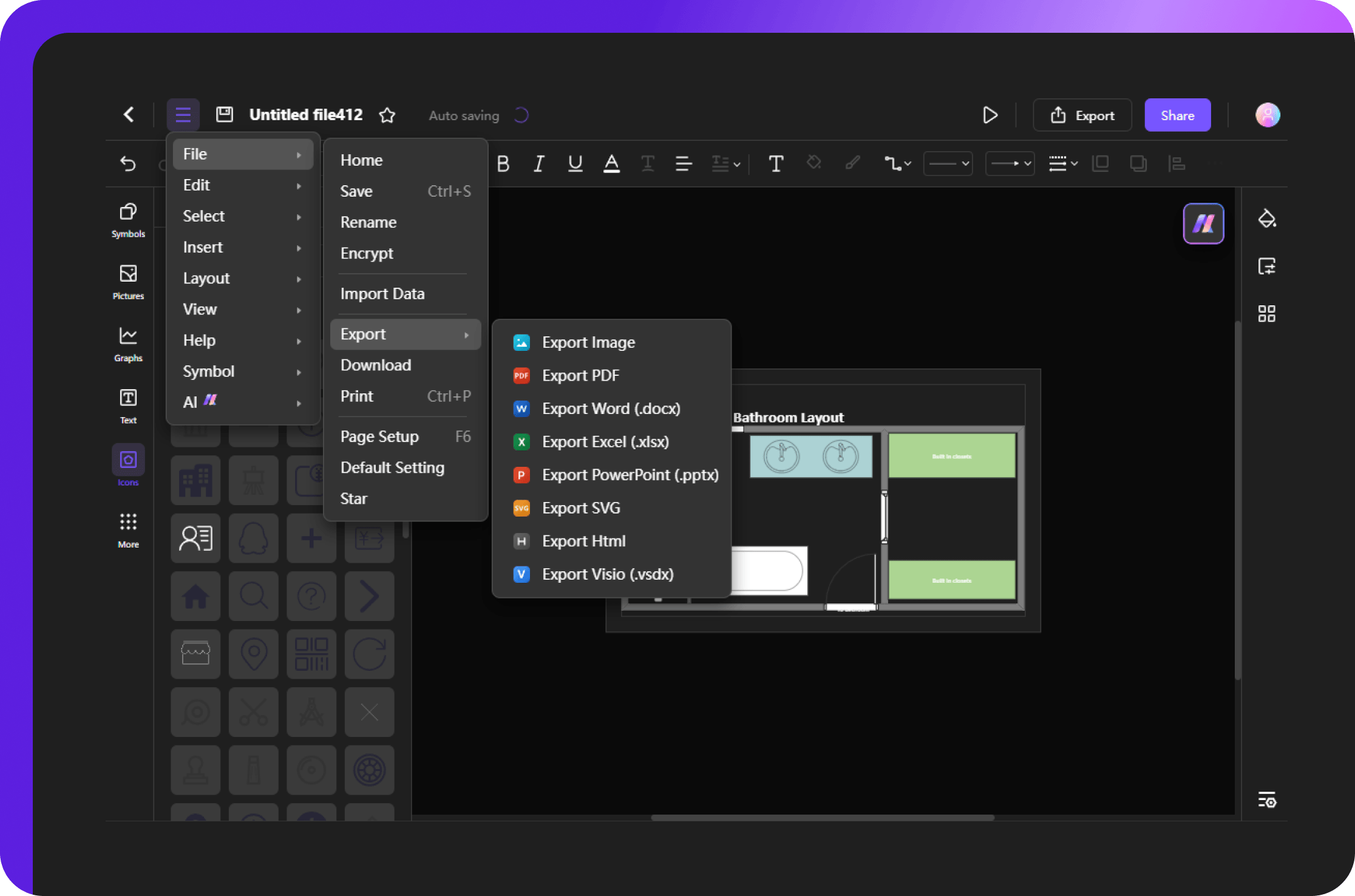
Task: Click the purple Share button
Action: pyautogui.click(x=1178, y=115)
